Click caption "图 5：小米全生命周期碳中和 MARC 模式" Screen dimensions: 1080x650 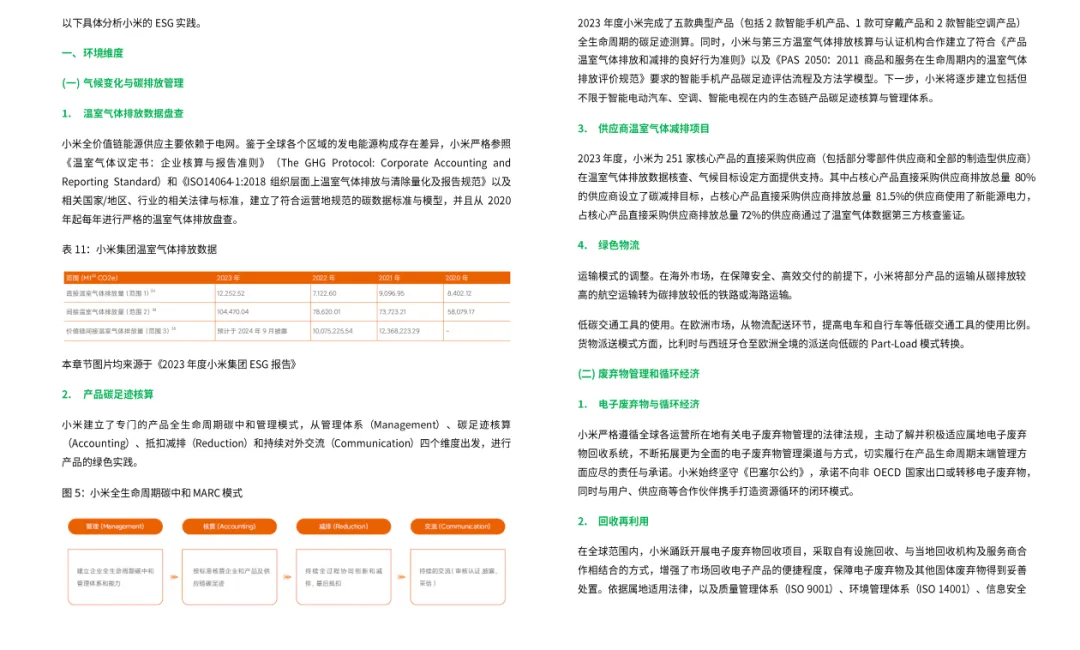[152, 493]
